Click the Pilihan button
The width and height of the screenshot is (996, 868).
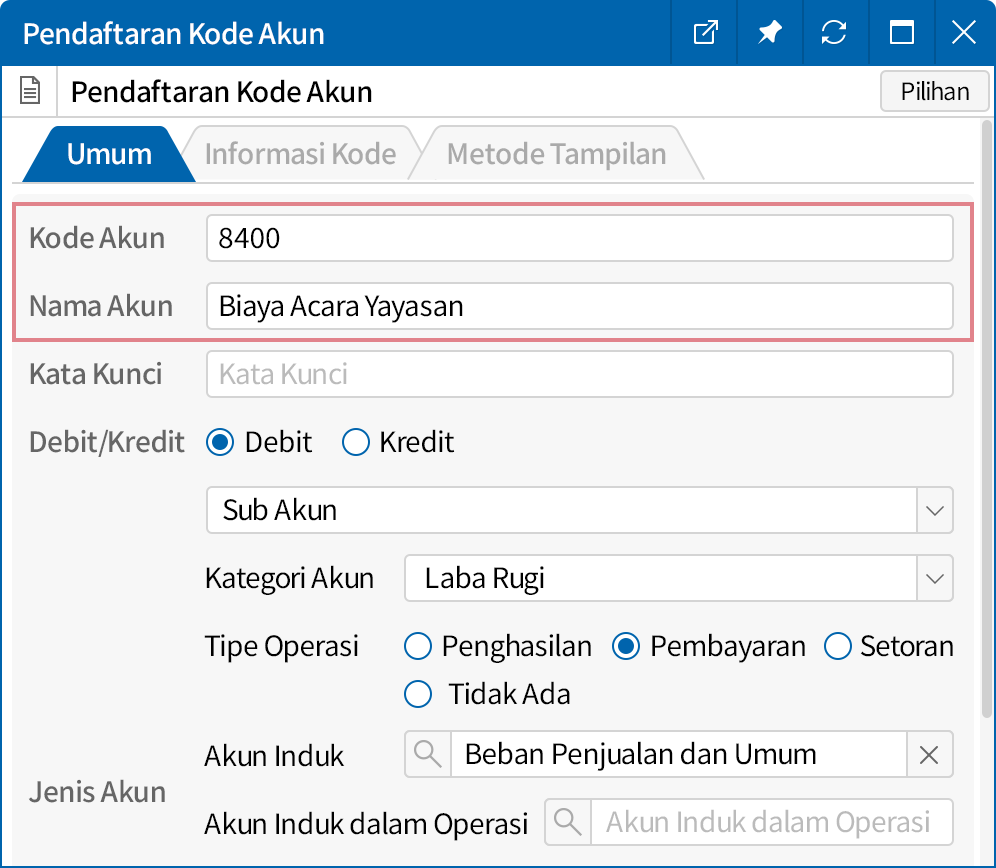935,92
